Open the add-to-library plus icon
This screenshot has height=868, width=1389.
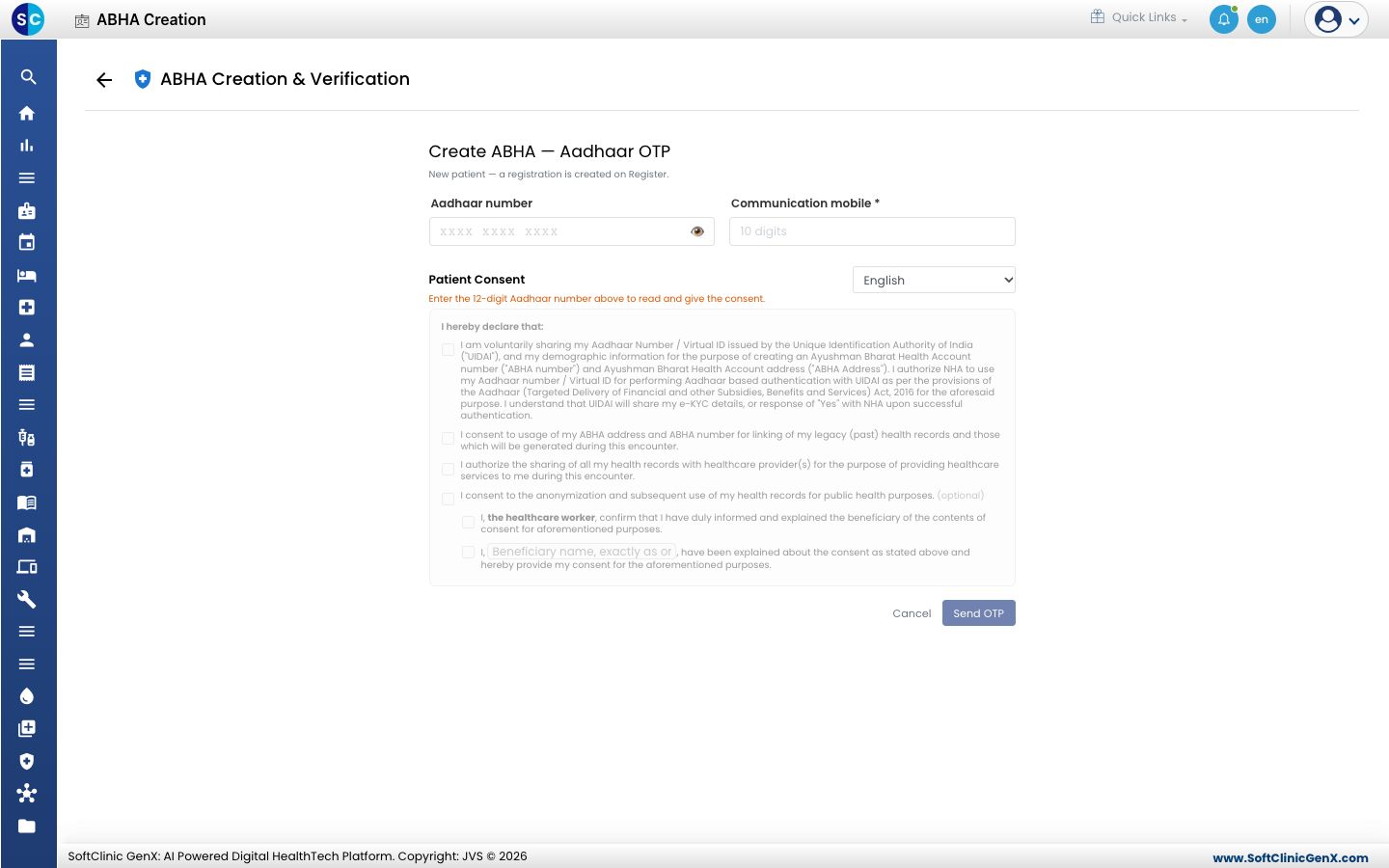27,728
